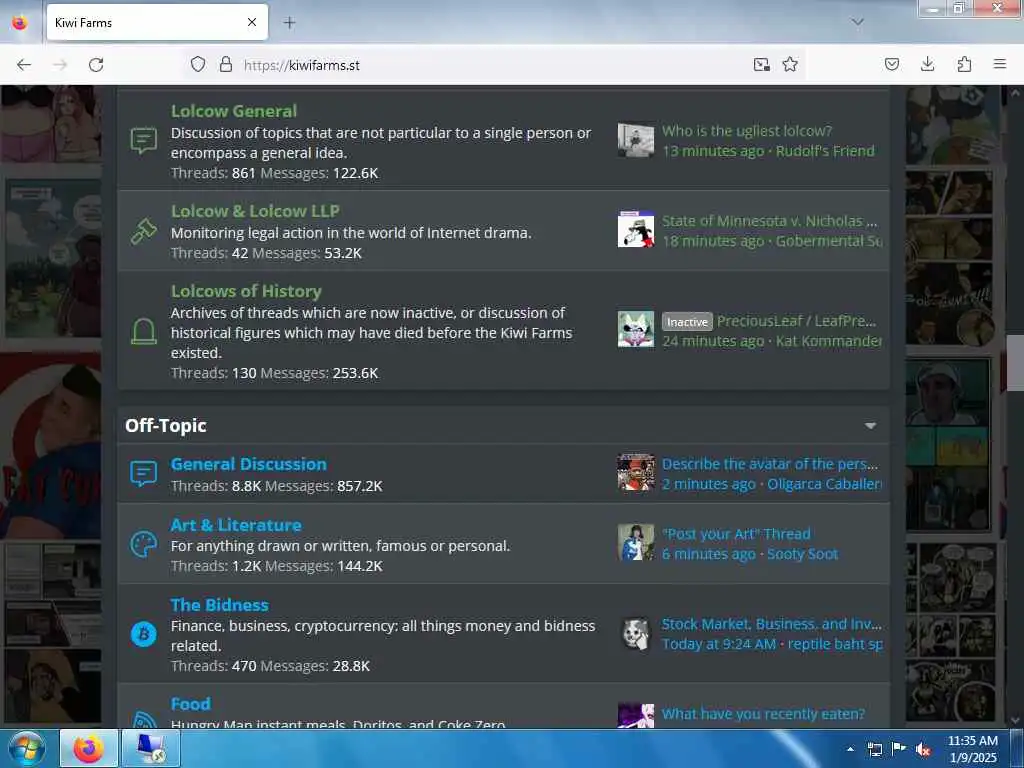
Task: Click the palette icon for Art & Literature
Action: (x=143, y=544)
